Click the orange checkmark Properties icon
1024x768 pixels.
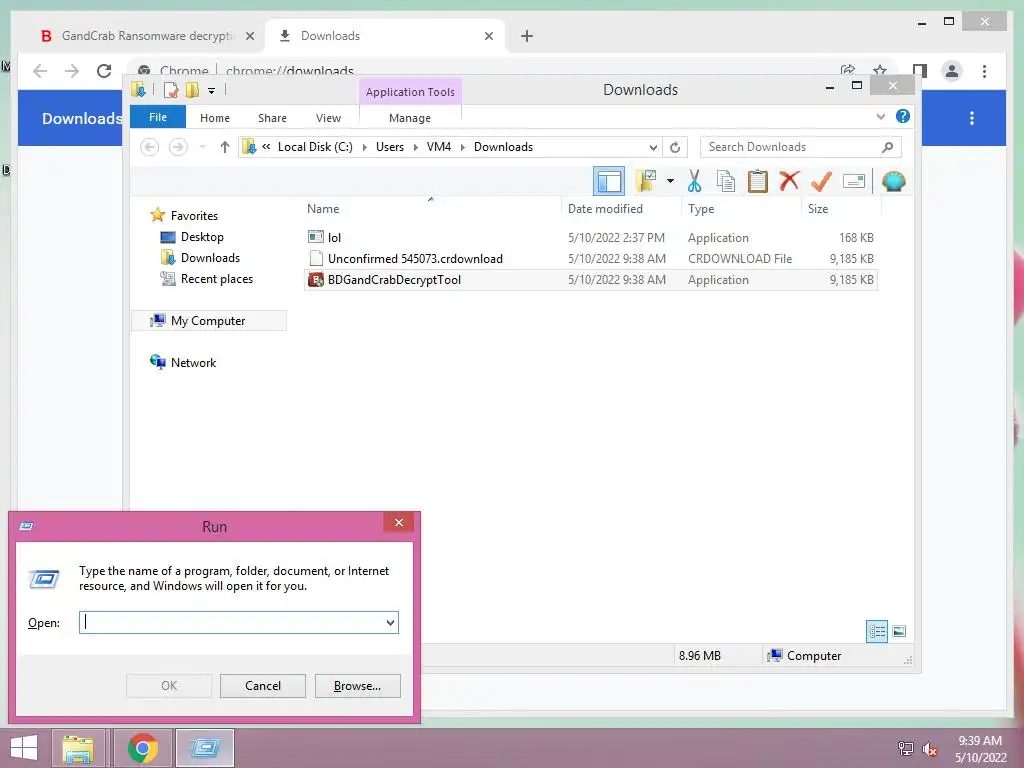[821, 181]
